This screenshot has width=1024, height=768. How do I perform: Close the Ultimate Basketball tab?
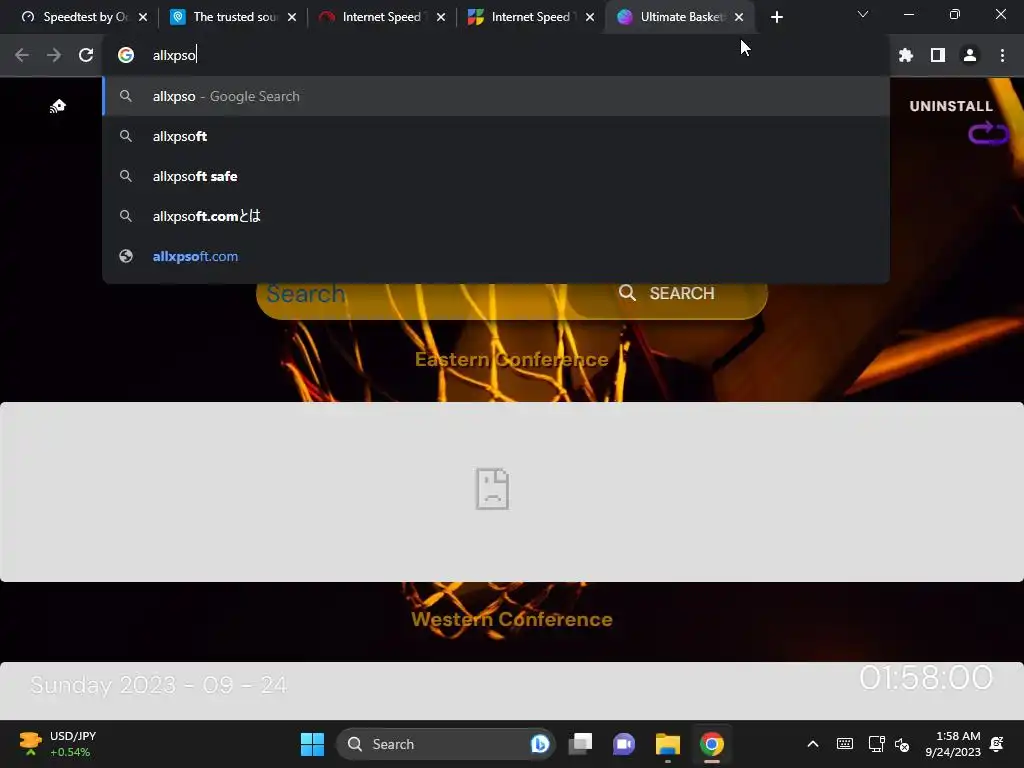click(739, 17)
